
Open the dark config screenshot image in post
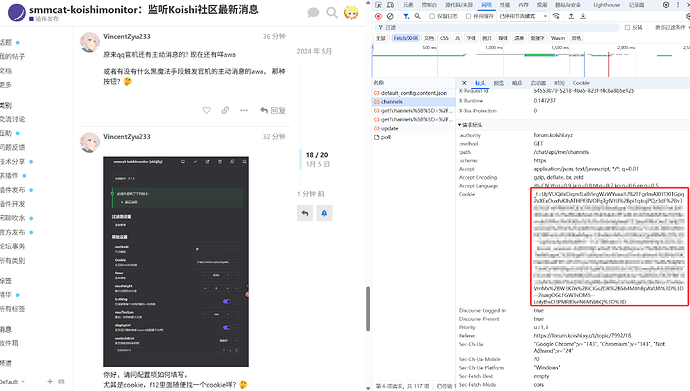(176, 261)
